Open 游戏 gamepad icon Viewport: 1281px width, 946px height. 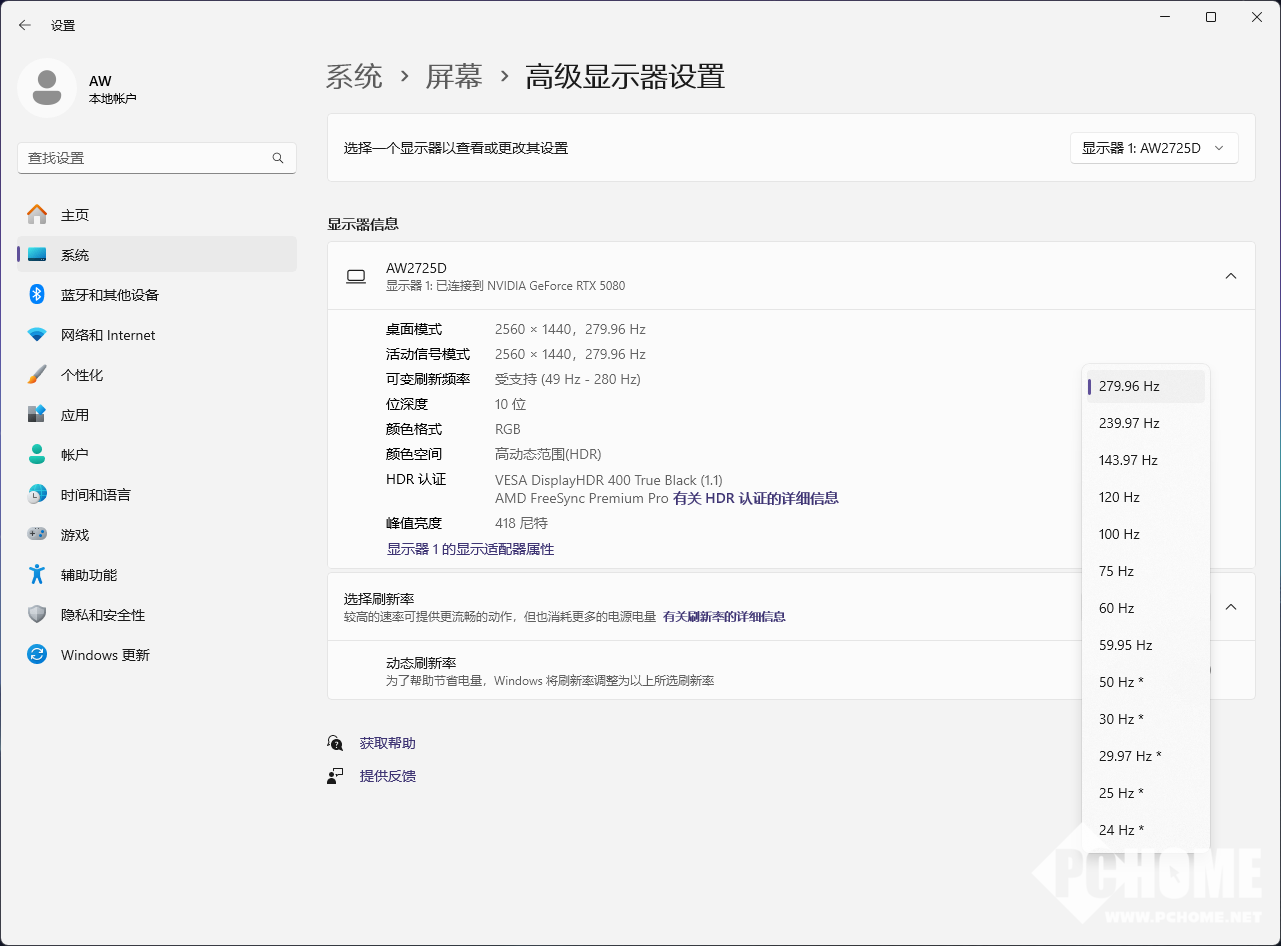37,535
